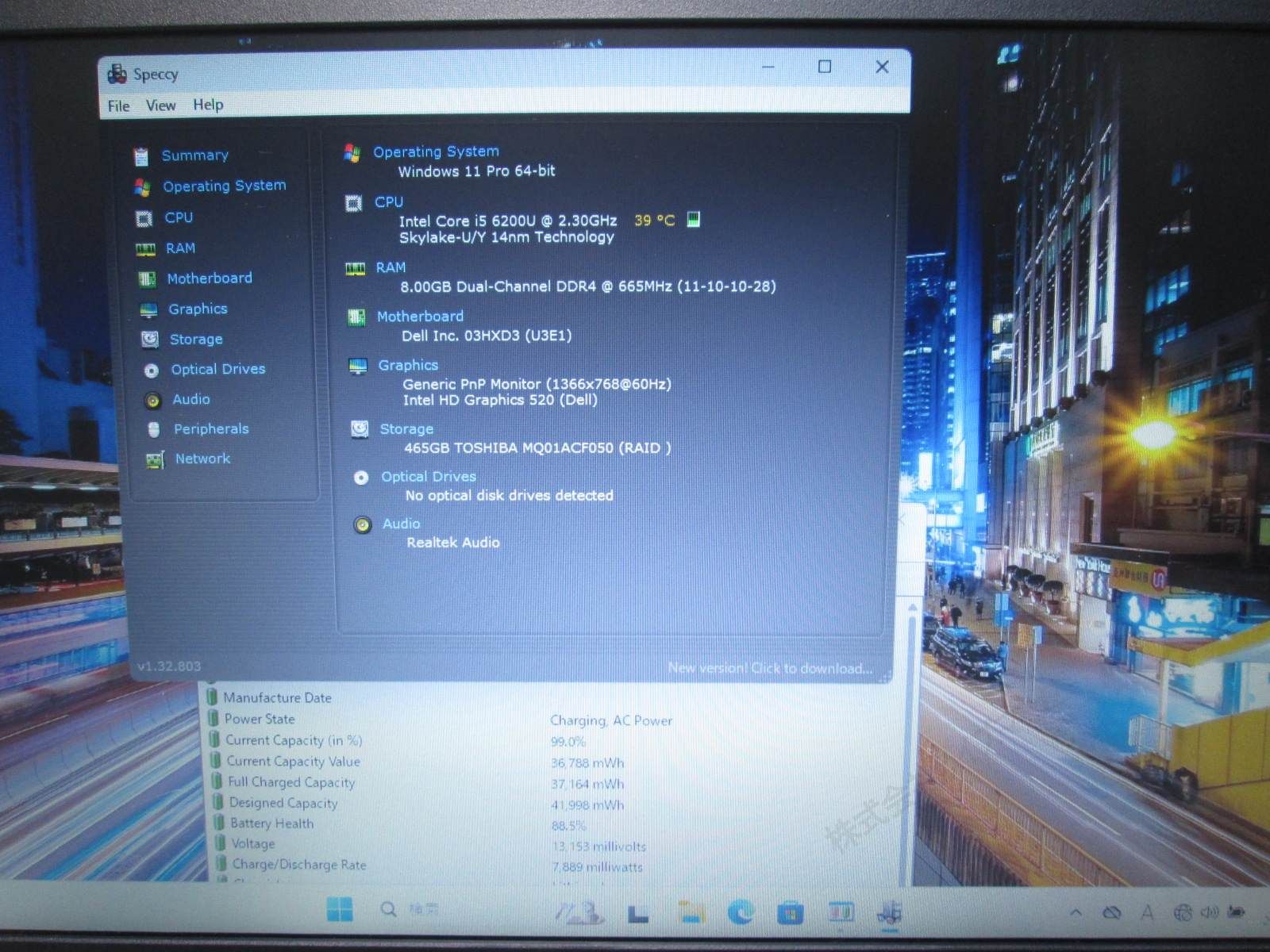Screen dimensions: 1270x952
Task: Open the Audio section speaker icon
Action: (152, 400)
